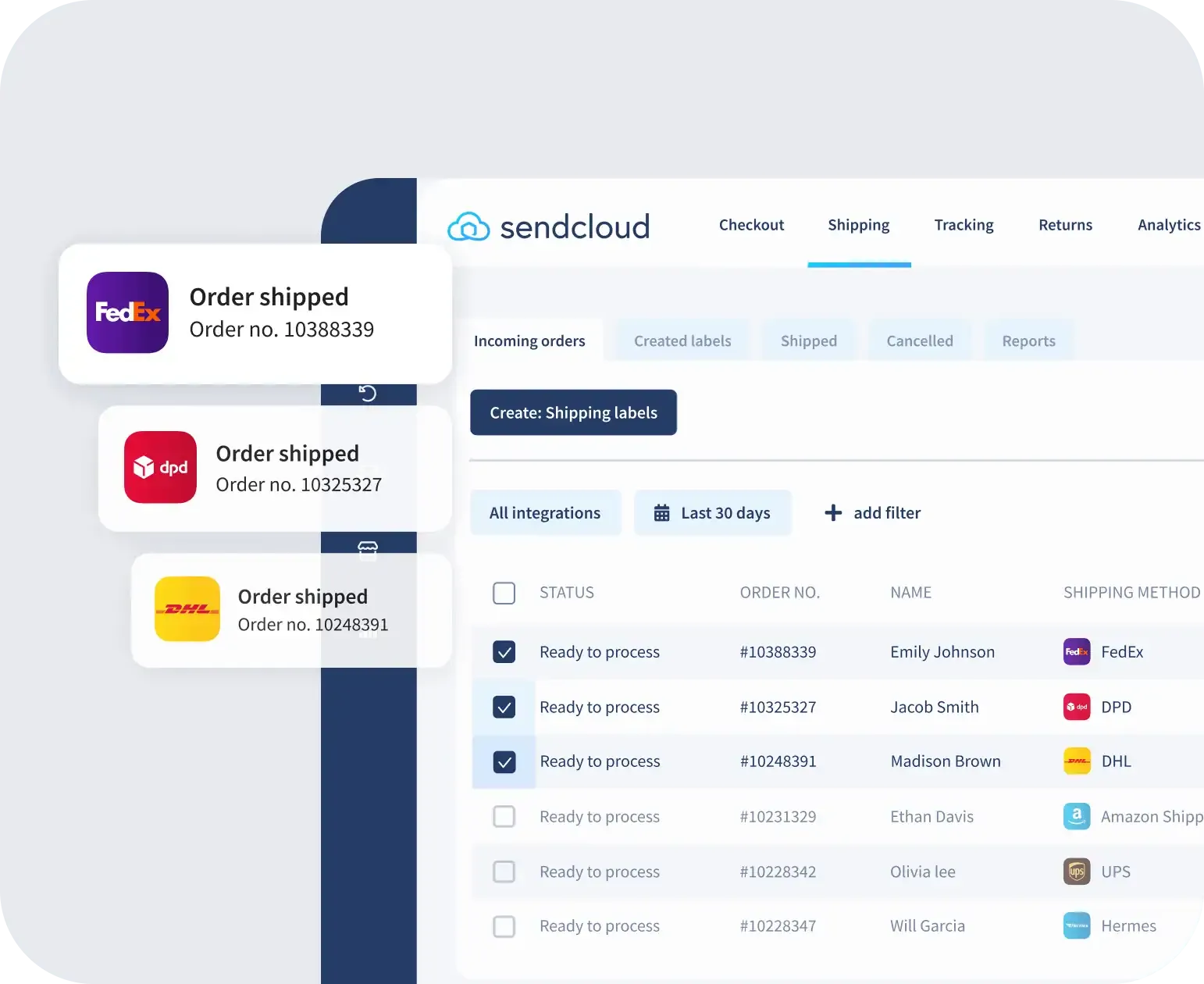The height and width of the screenshot is (984, 1204).
Task: Click Ready to process status for Will Garcia
Action: coord(600,926)
